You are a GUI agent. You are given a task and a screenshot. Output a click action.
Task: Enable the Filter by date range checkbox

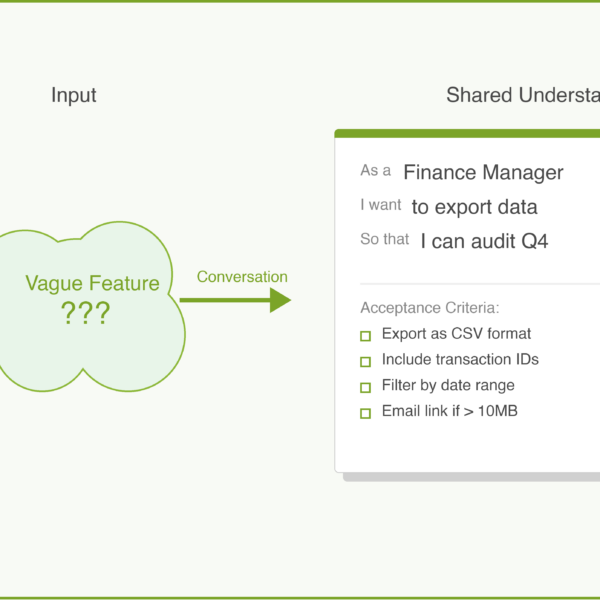point(365,386)
